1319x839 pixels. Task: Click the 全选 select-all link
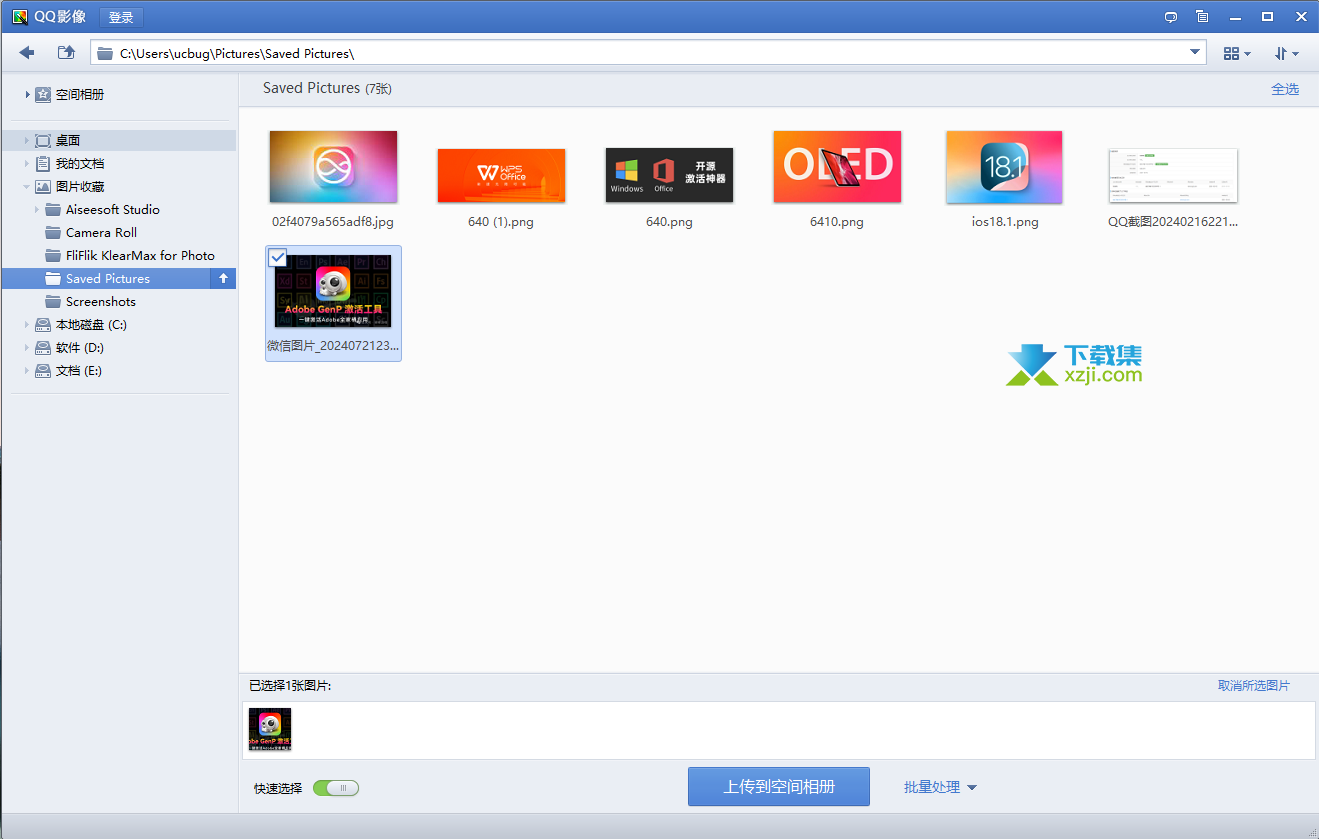pyautogui.click(x=1285, y=89)
